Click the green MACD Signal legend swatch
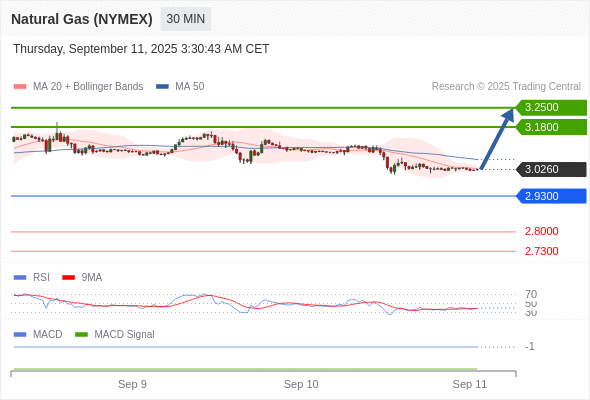 point(81,334)
